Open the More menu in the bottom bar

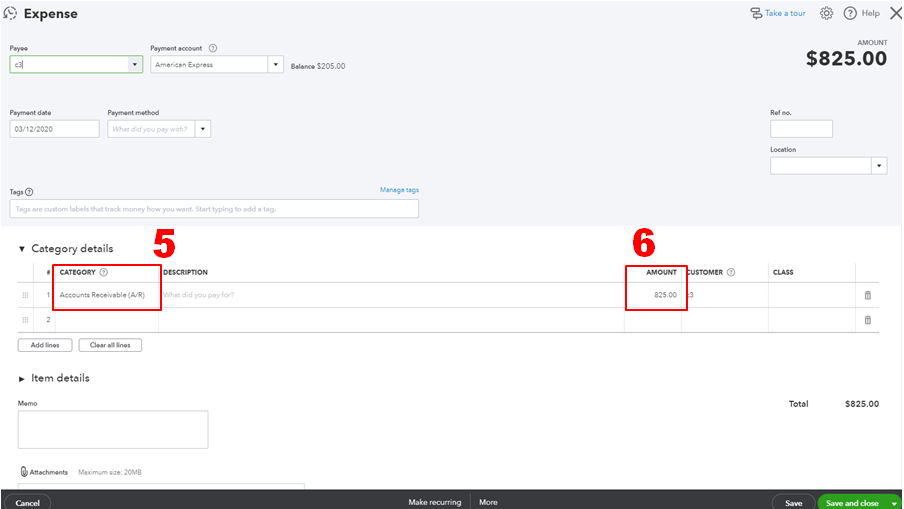(x=488, y=502)
